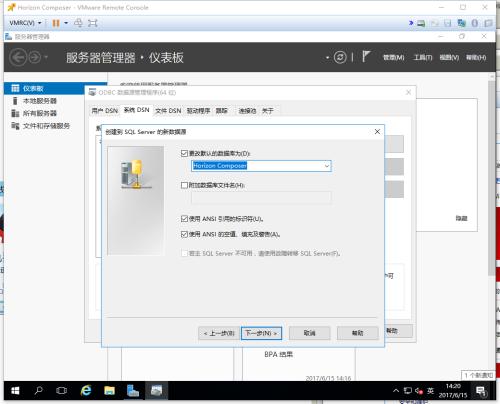Click the VMRC pause button icon
Screen dimensions: 500x404
pos(56,23)
